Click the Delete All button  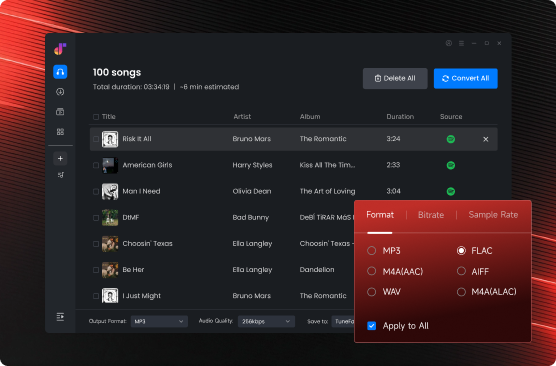[395, 78]
